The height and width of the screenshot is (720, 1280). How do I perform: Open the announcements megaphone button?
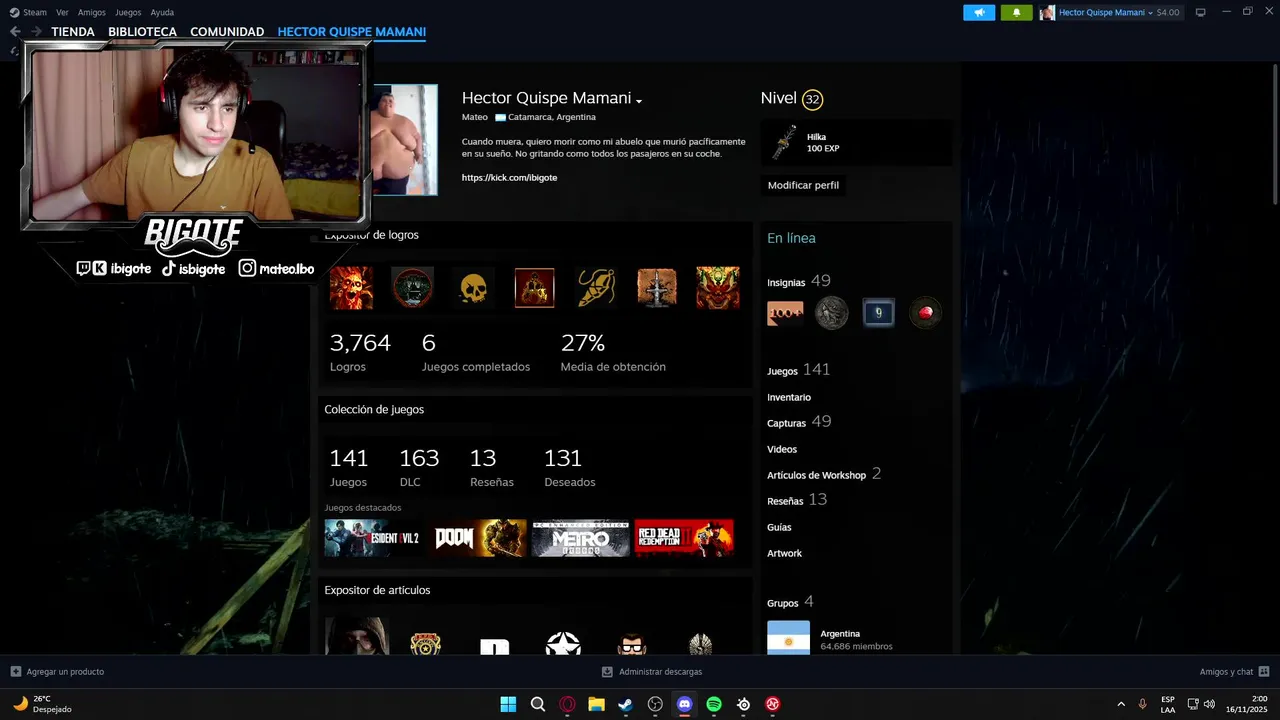[979, 12]
